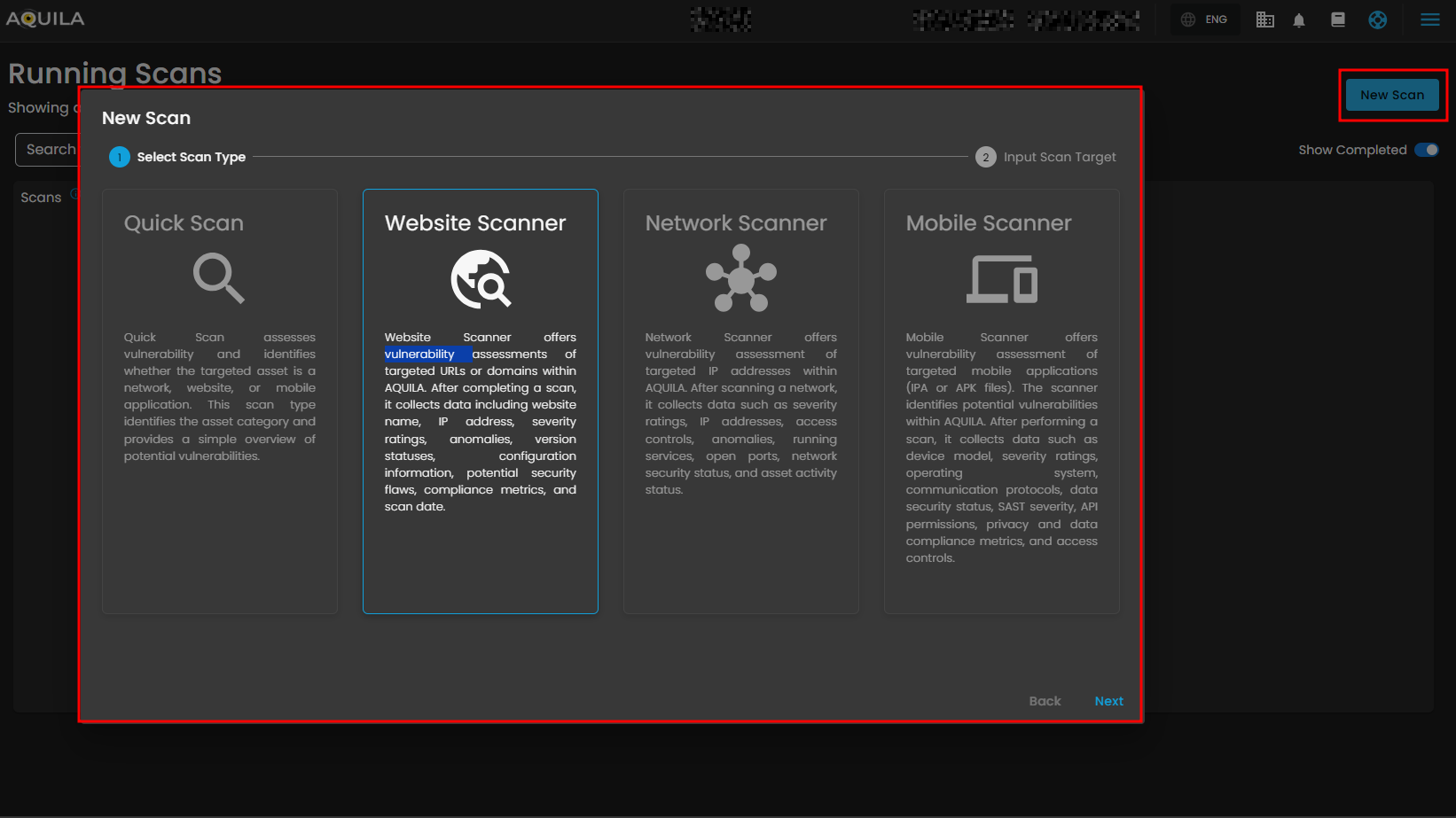
Task: Open the hamburger main menu
Action: pyautogui.click(x=1429, y=19)
